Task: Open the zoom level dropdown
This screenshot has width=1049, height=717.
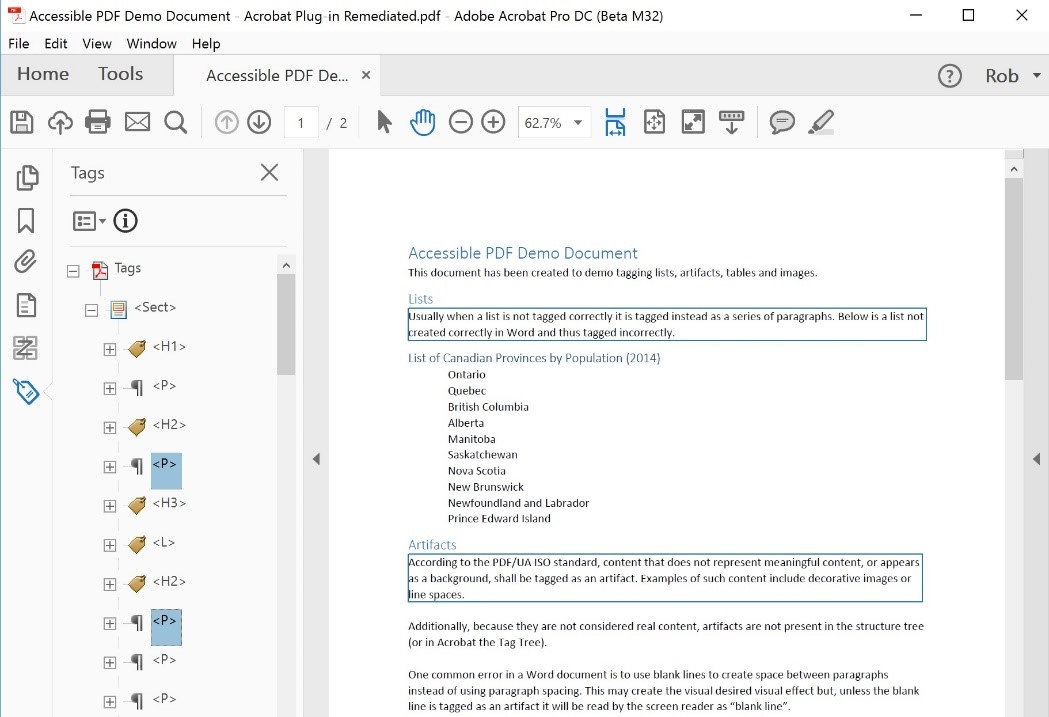Action: tap(578, 123)
